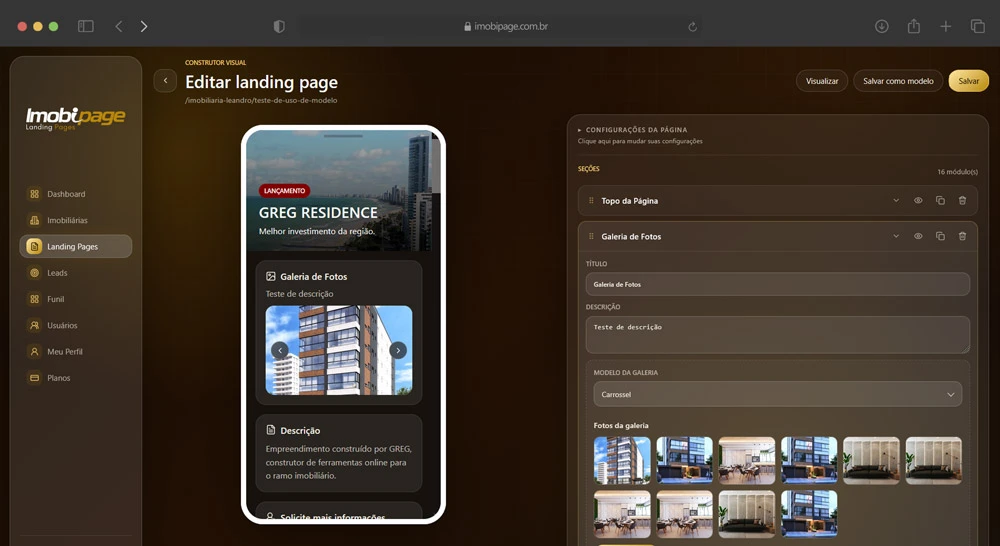
Task: Click the page path under the title
Action: [261, 100]
